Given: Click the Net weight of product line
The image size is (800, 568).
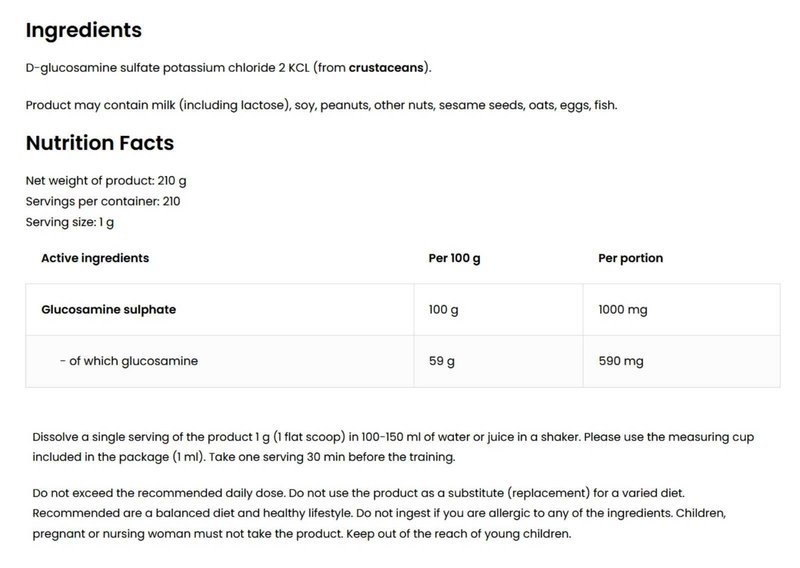Looking at the screenshot, I should [106, 181].
